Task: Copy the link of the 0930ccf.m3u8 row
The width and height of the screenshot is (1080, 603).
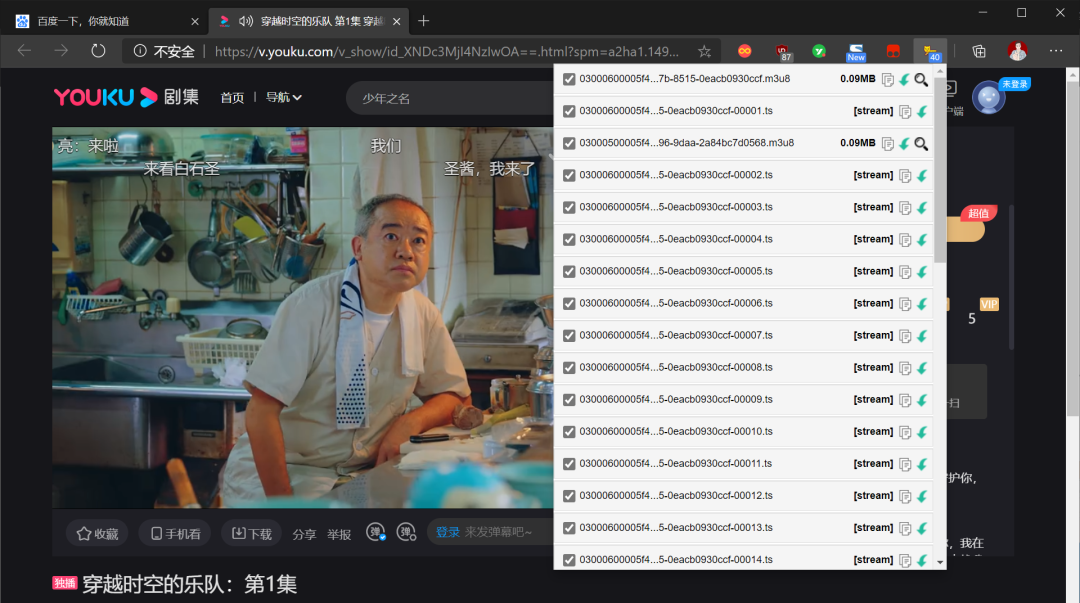Action: (888, 80)
